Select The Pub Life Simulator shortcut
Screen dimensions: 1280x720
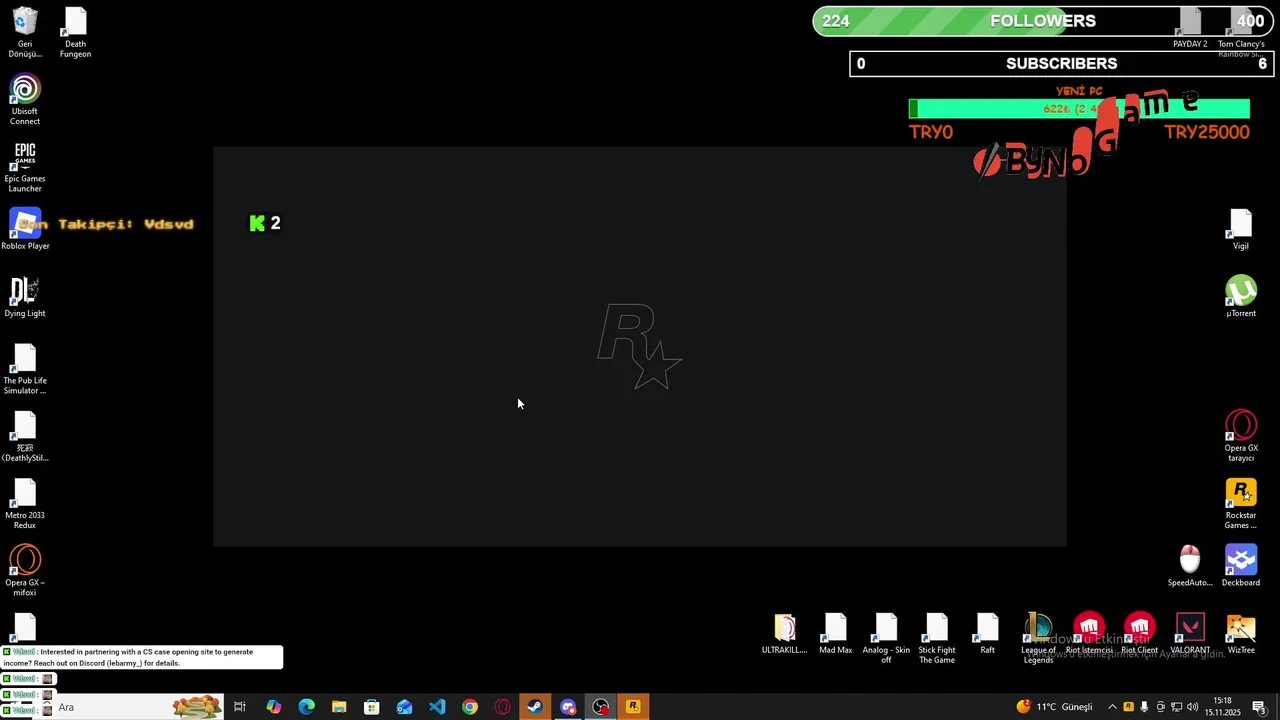pyautogui.click(x=25, y=369)
